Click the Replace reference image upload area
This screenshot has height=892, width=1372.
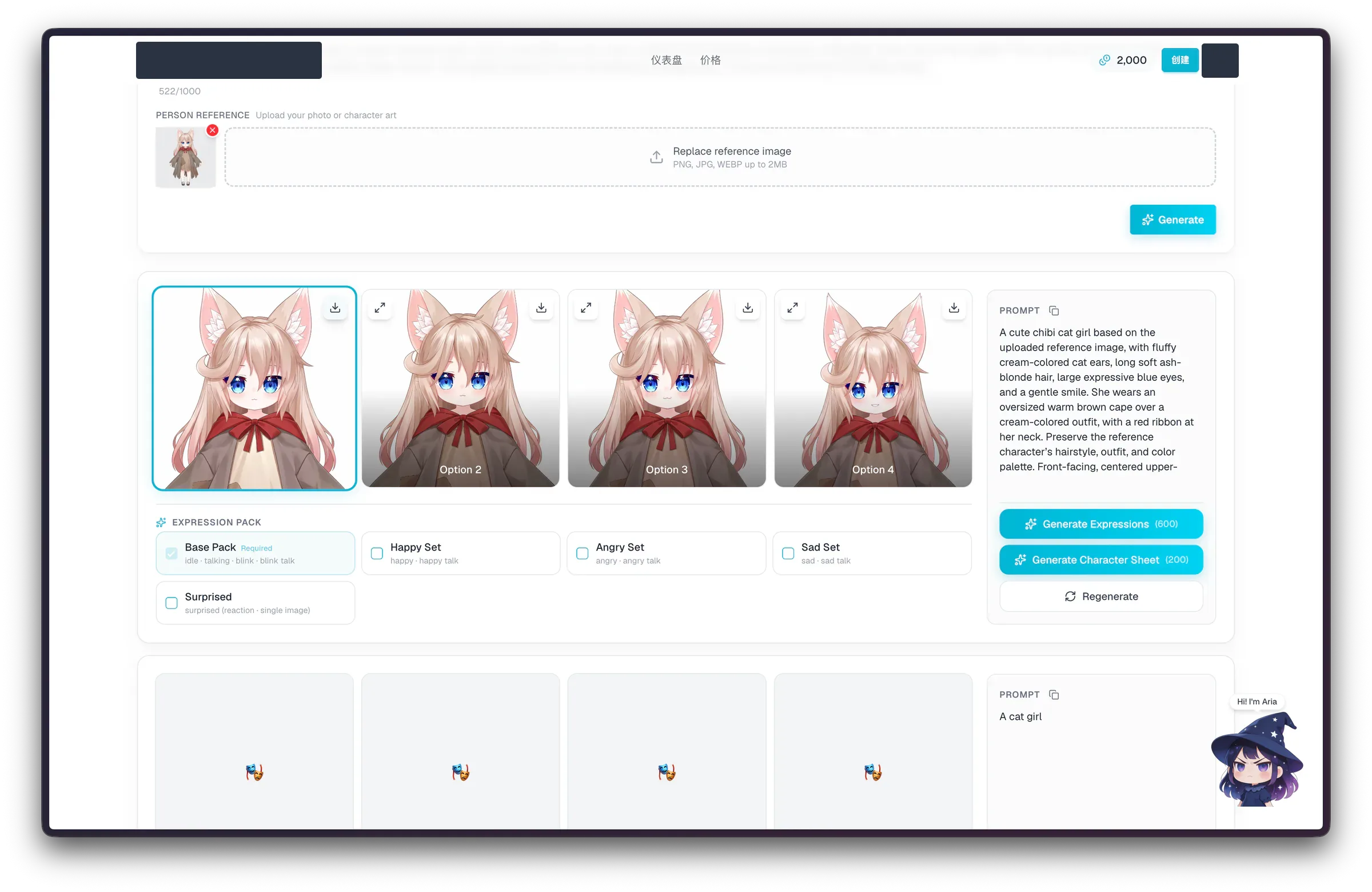(720, 157)
